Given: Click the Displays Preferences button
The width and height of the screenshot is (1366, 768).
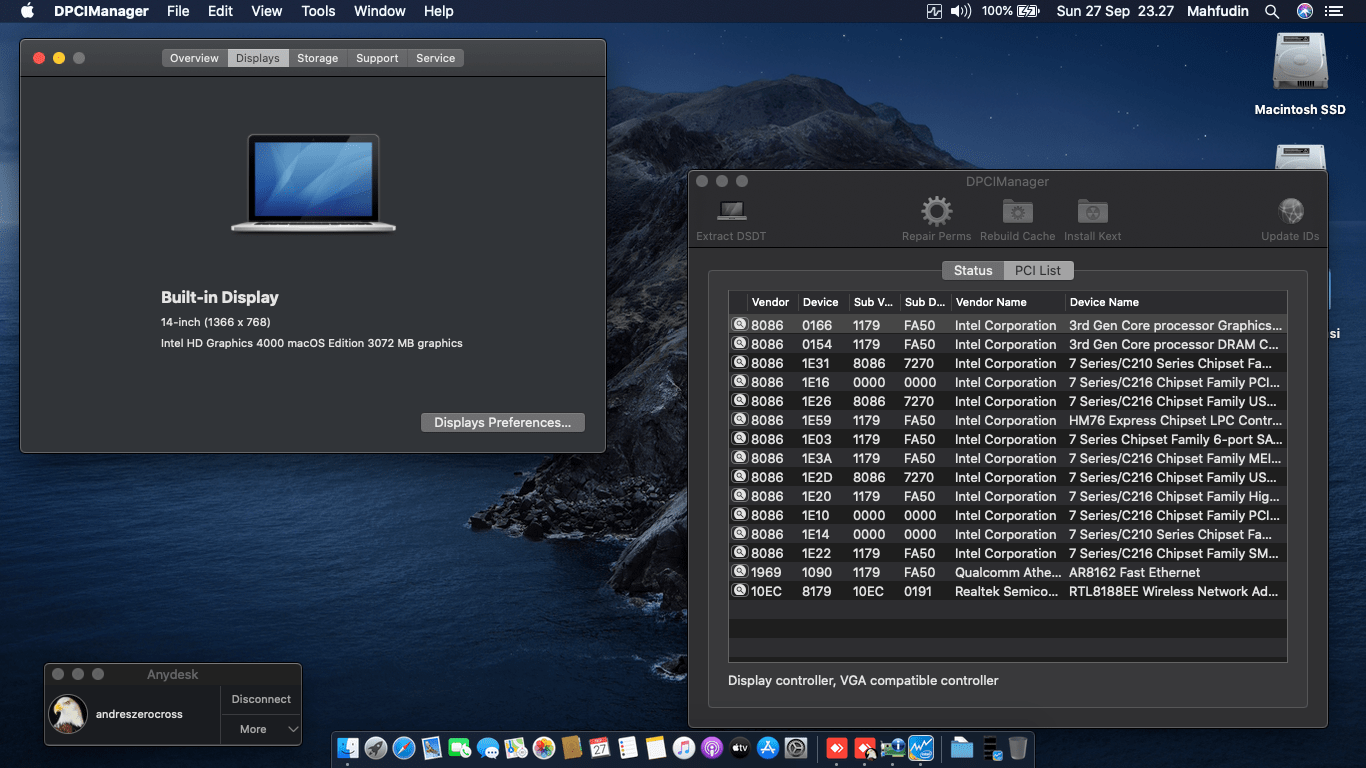Looking at the screenshot, I should (502, 423).
